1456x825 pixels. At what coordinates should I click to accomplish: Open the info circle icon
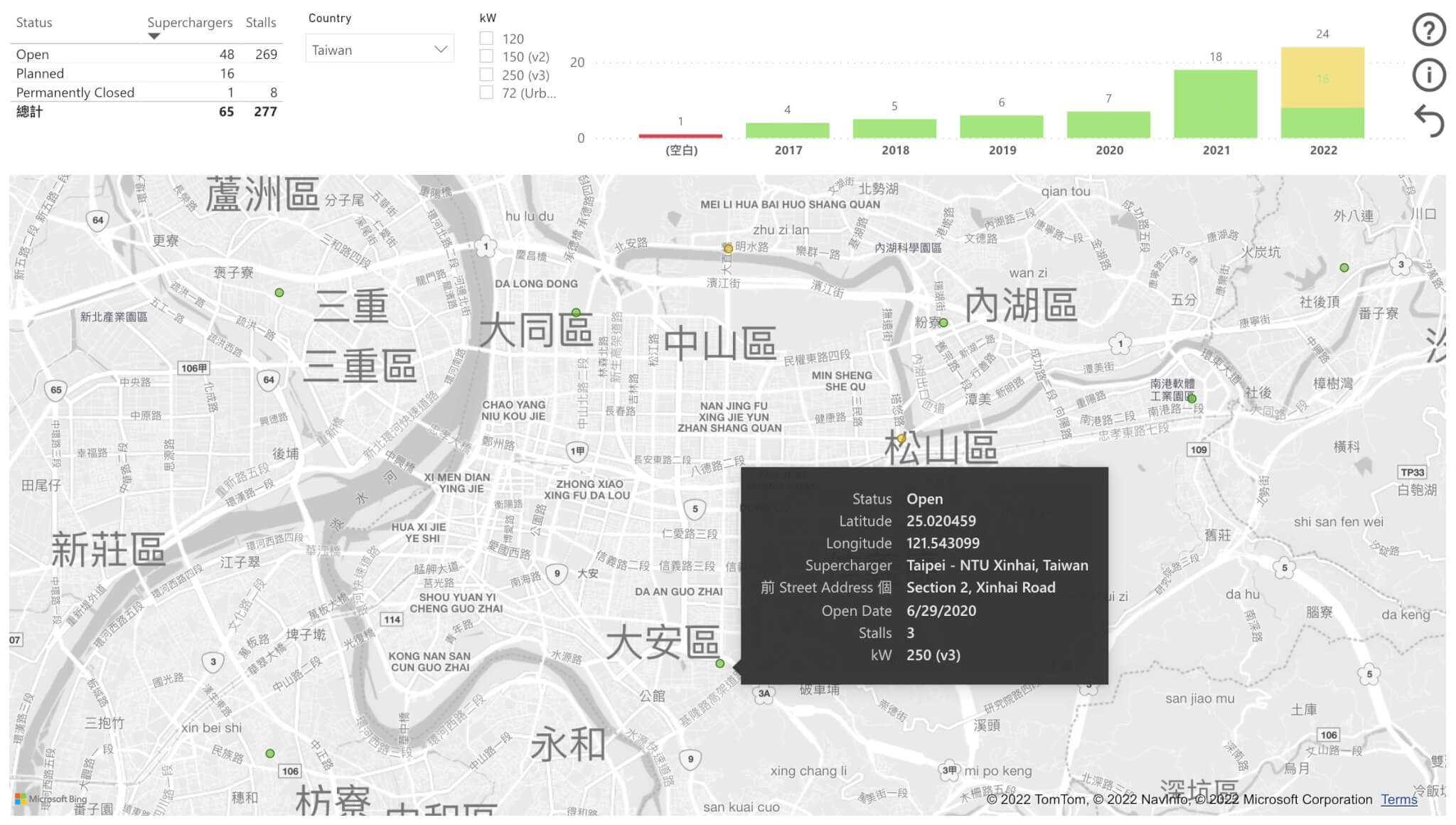point(1428,75)
